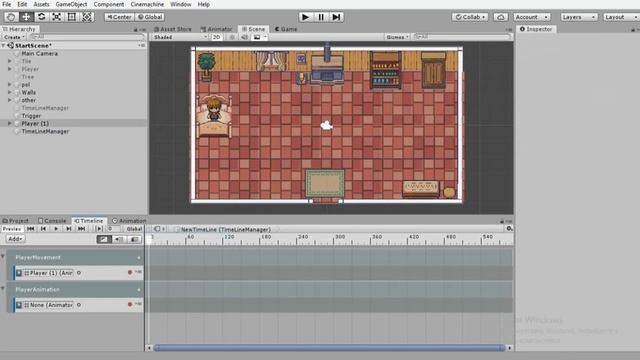Switch to the Game tab

click(286, 29)
